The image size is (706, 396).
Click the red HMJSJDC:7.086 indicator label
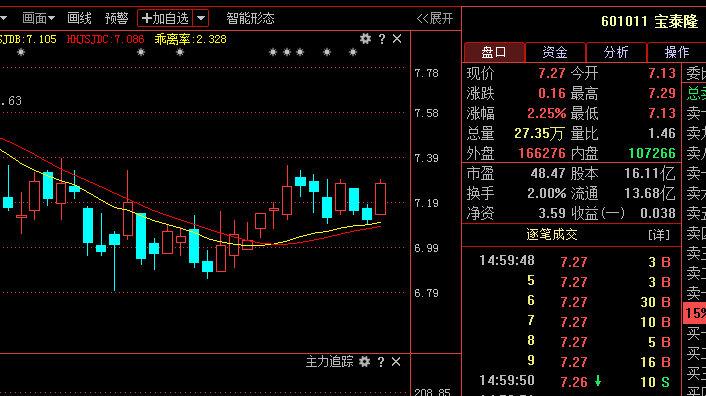[105, 39]
